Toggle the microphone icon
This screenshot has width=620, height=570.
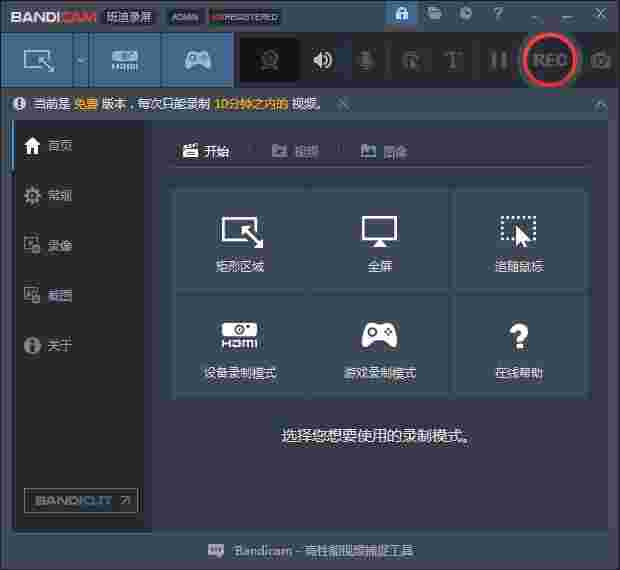point(367,61)
